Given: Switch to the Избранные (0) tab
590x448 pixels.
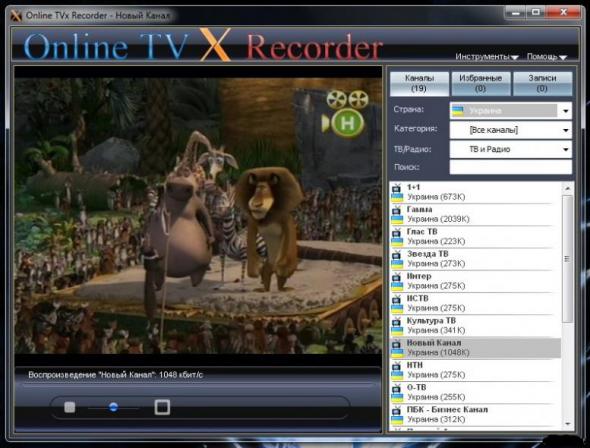Looking at the screenshot, I should point(481,83).
